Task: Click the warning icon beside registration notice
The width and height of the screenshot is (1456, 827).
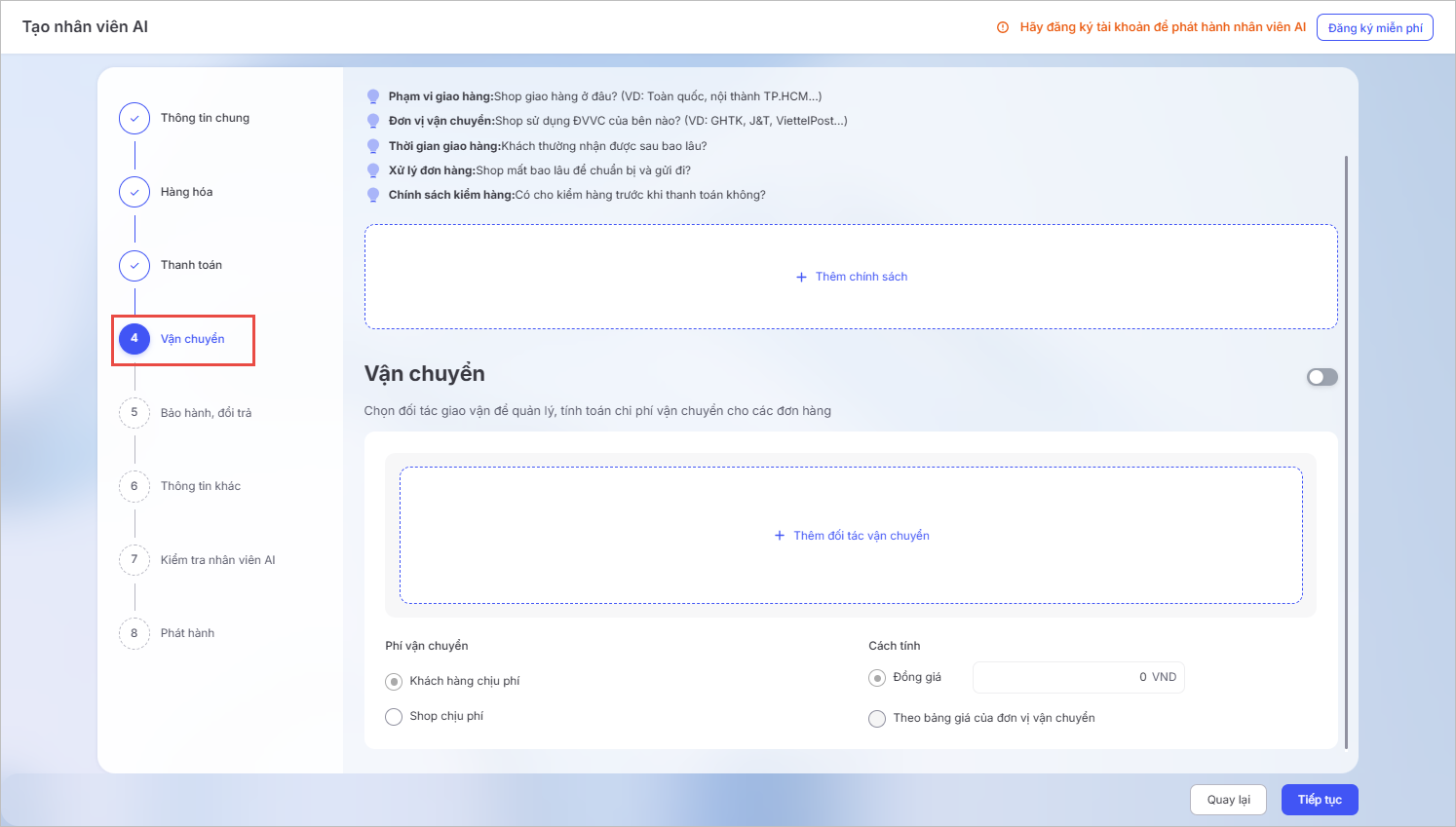Action: (1003, 27)
